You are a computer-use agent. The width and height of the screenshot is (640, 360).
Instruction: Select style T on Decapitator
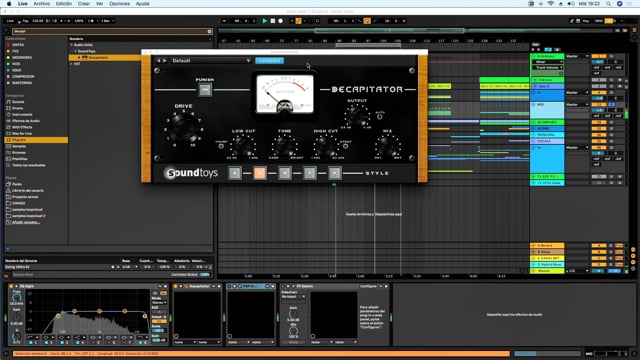point(309,173)
